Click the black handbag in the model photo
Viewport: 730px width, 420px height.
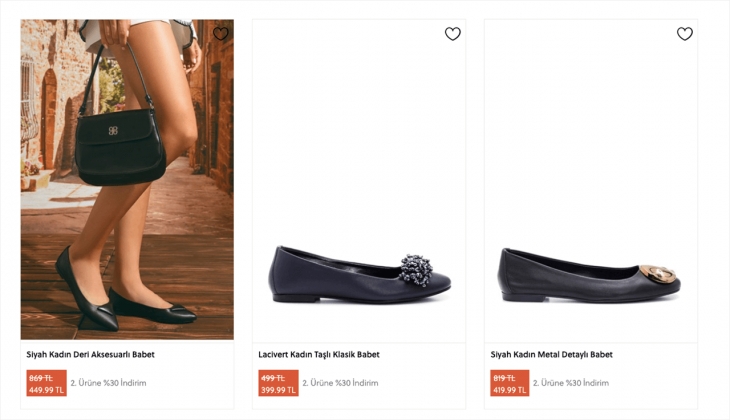[x=122, y=145]
